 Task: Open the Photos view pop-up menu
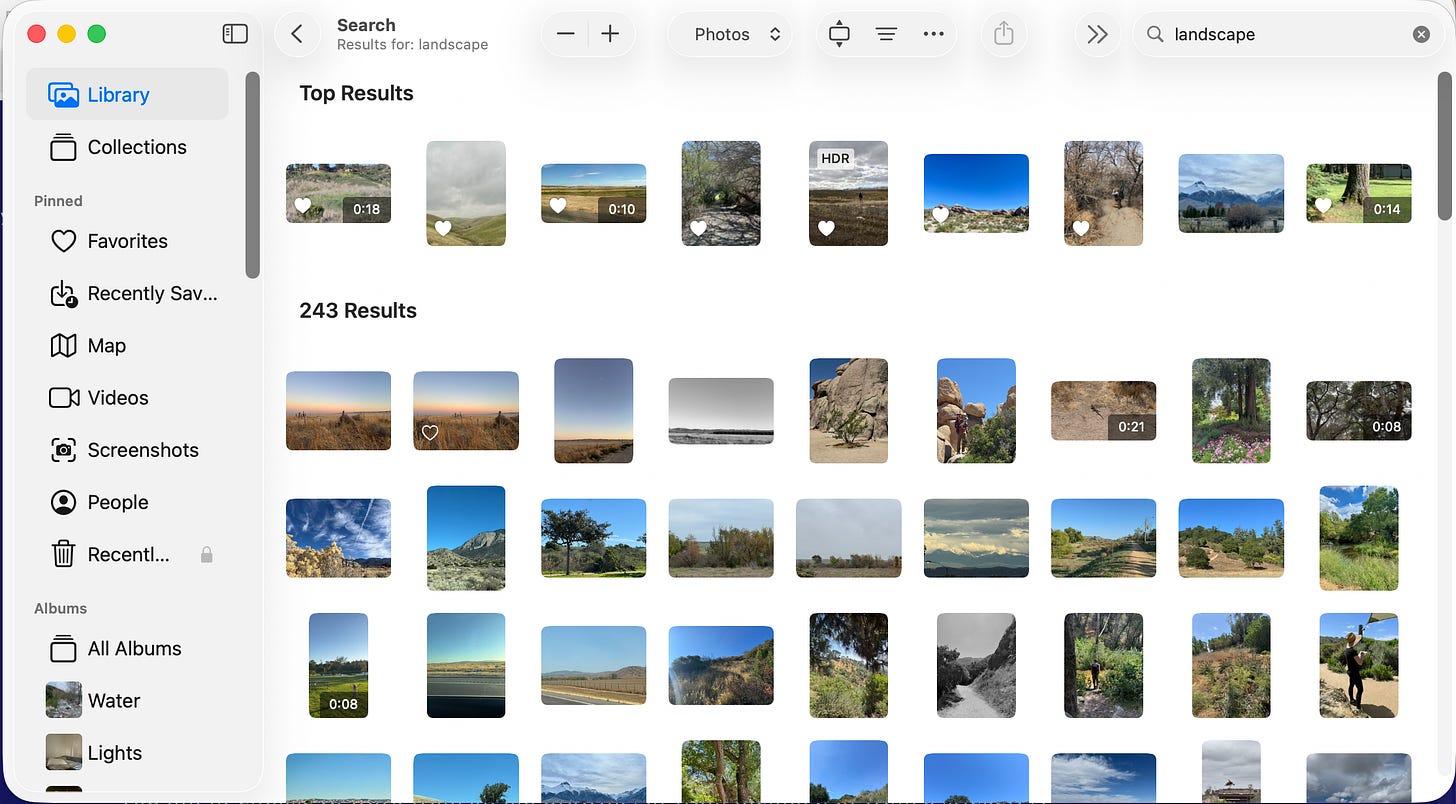click(x=730, y=34)
